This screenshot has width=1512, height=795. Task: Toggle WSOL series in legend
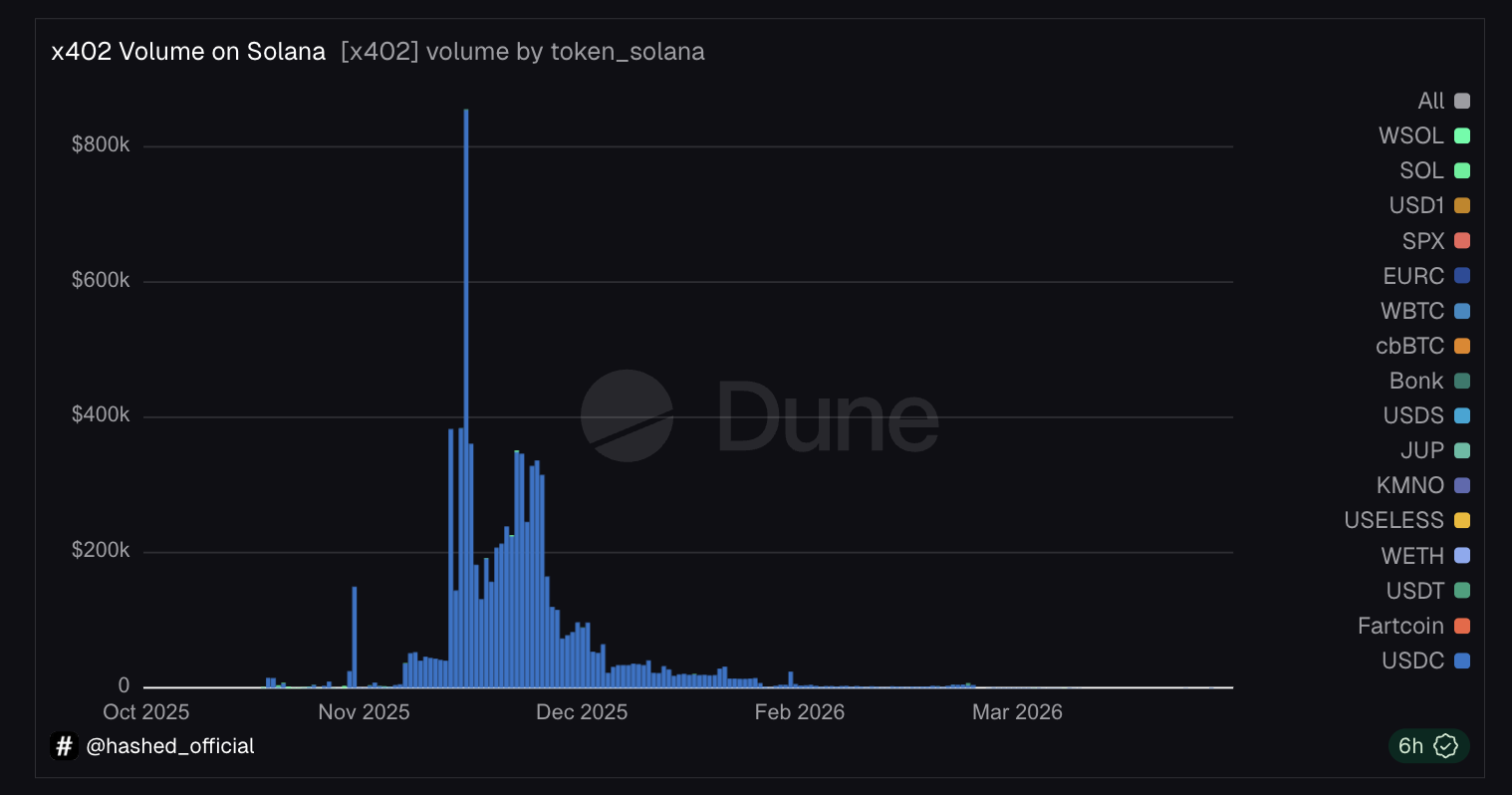[1424, 135]
